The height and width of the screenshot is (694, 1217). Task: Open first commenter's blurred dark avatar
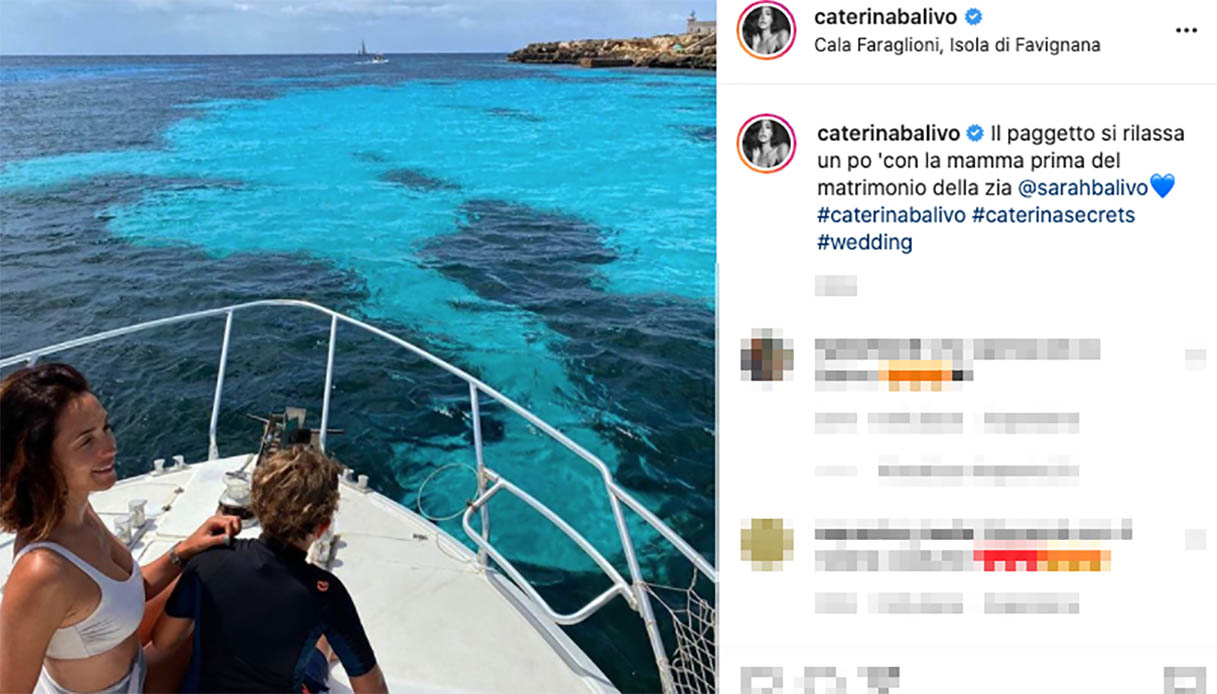[766, 355]
